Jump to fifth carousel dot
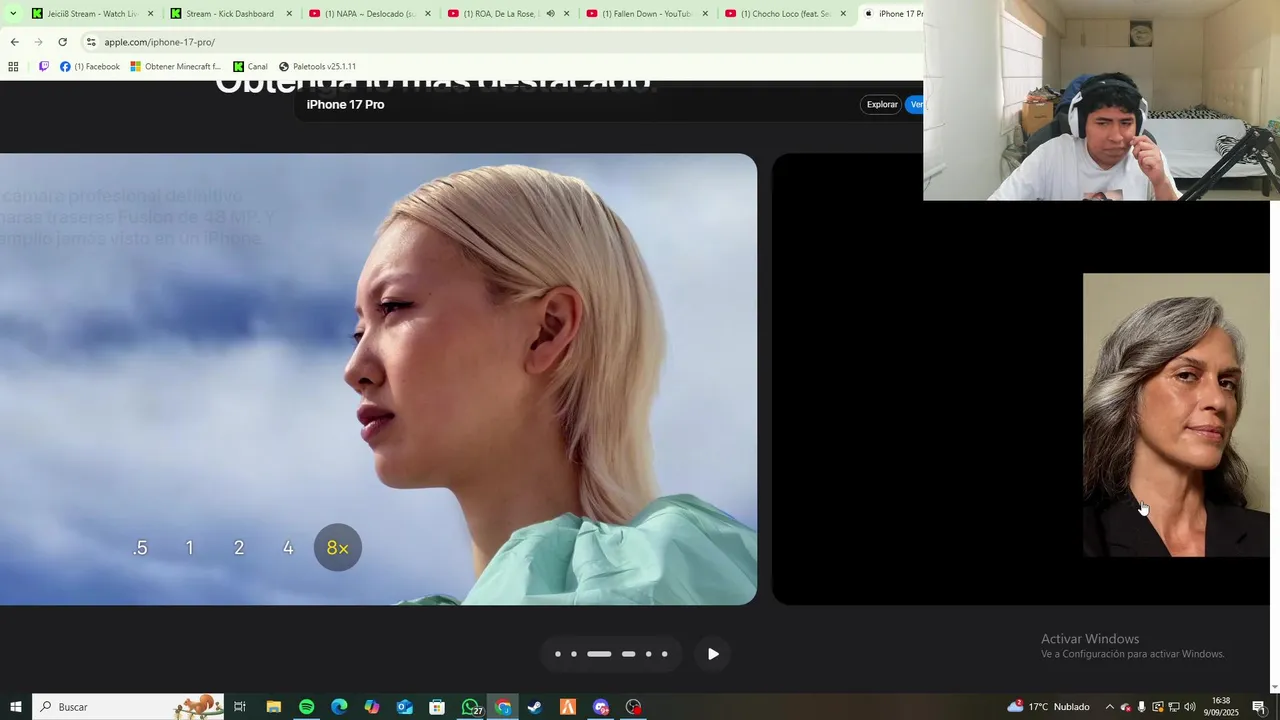 pyautogui.click(x=648, y=654)
